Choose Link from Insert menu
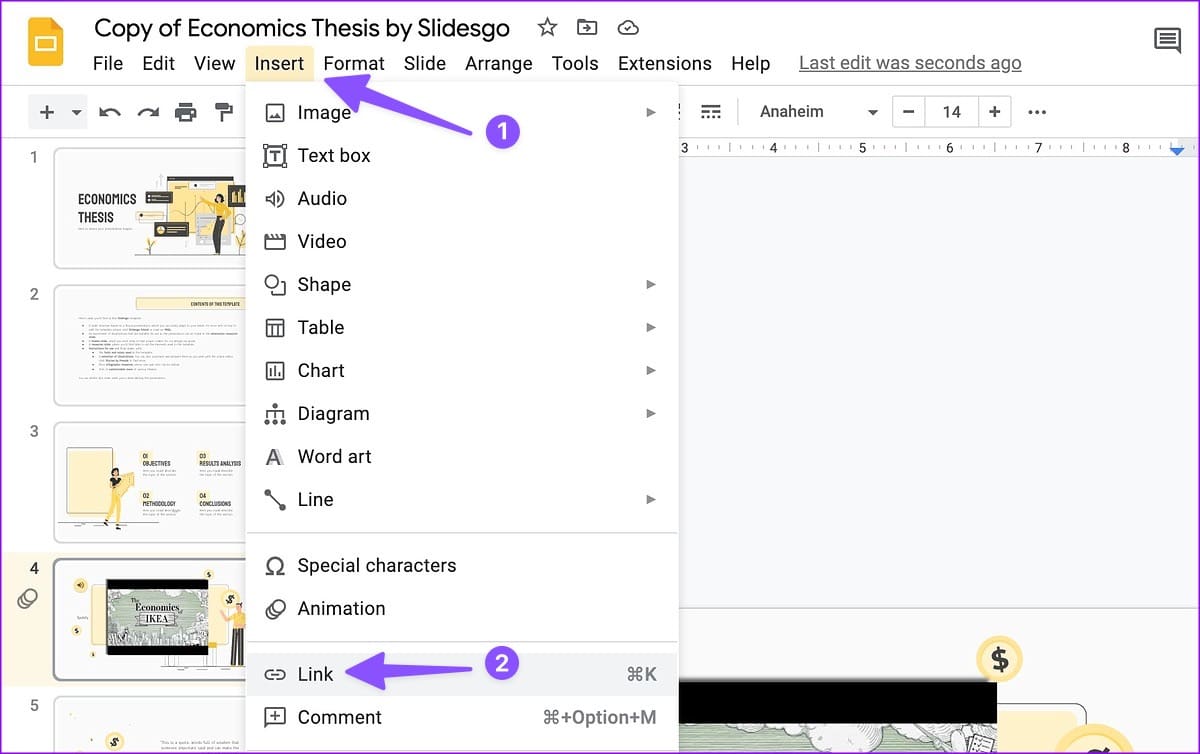This screenshot has width=1200, height=754. click(461, 674)
